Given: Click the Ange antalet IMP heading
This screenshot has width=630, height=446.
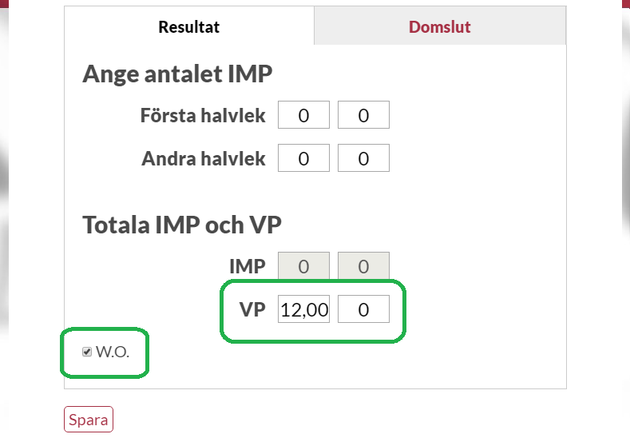Looking at the screenshot, I should (x=177, y=74).
